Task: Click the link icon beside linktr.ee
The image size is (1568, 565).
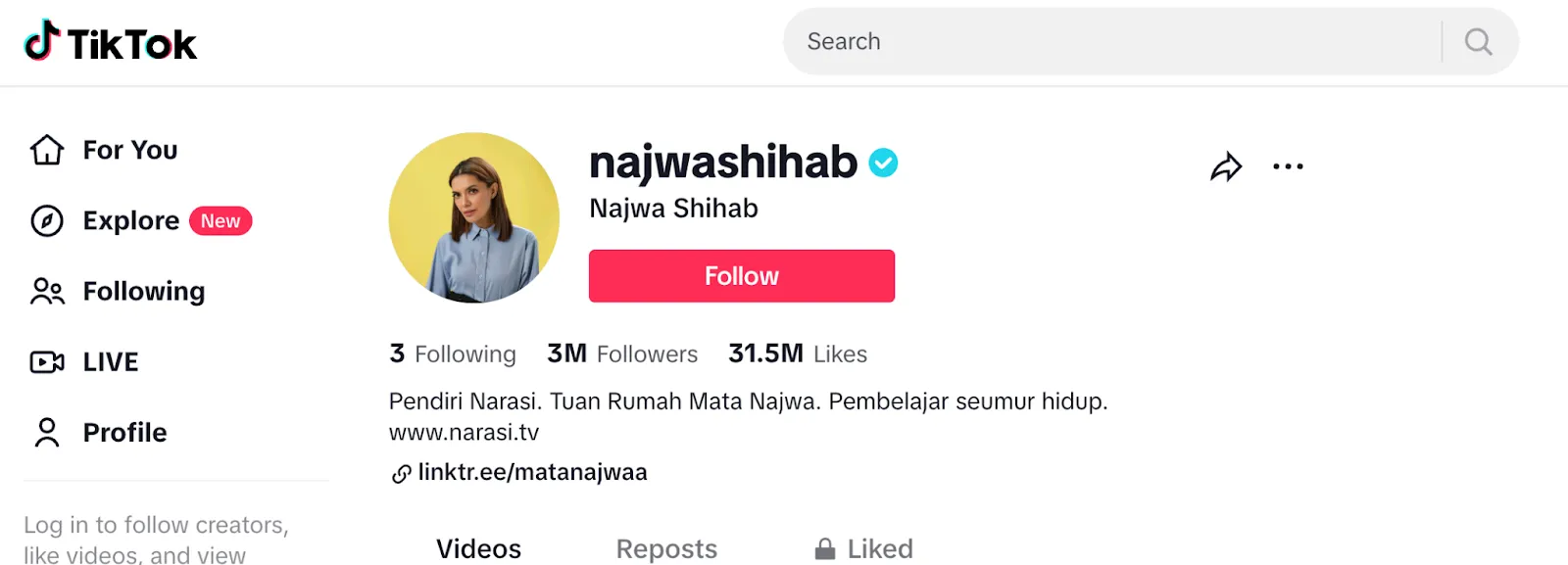Action: point(401,474)
